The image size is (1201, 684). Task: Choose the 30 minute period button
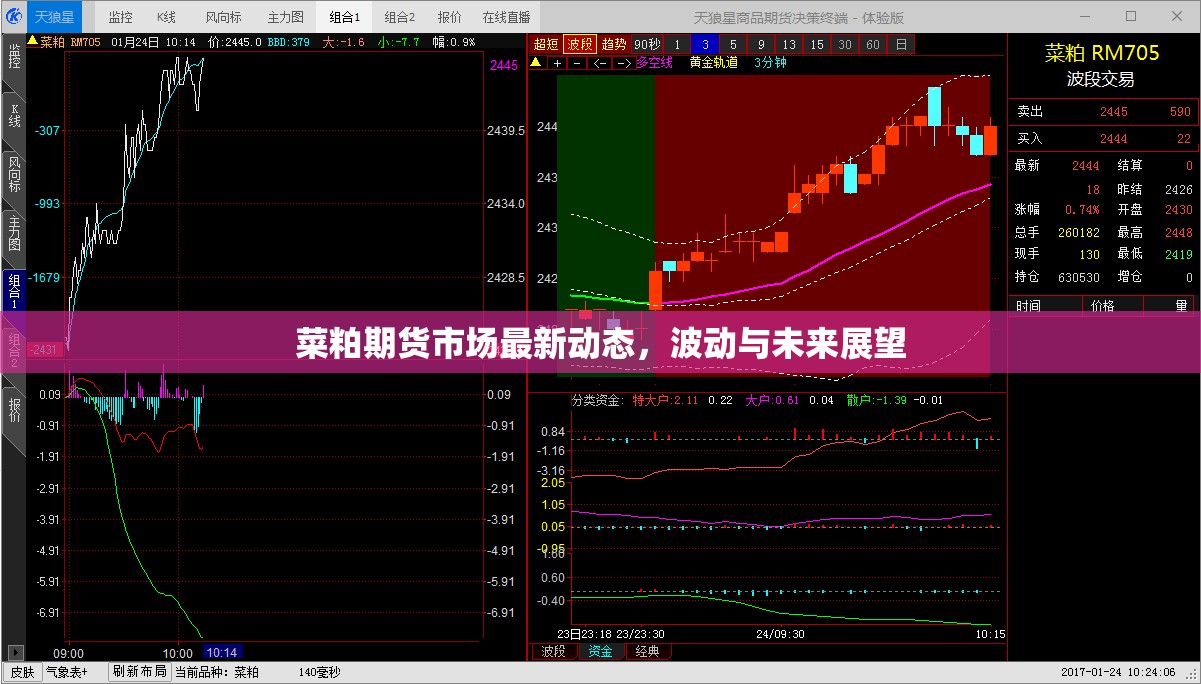point(845,44)
